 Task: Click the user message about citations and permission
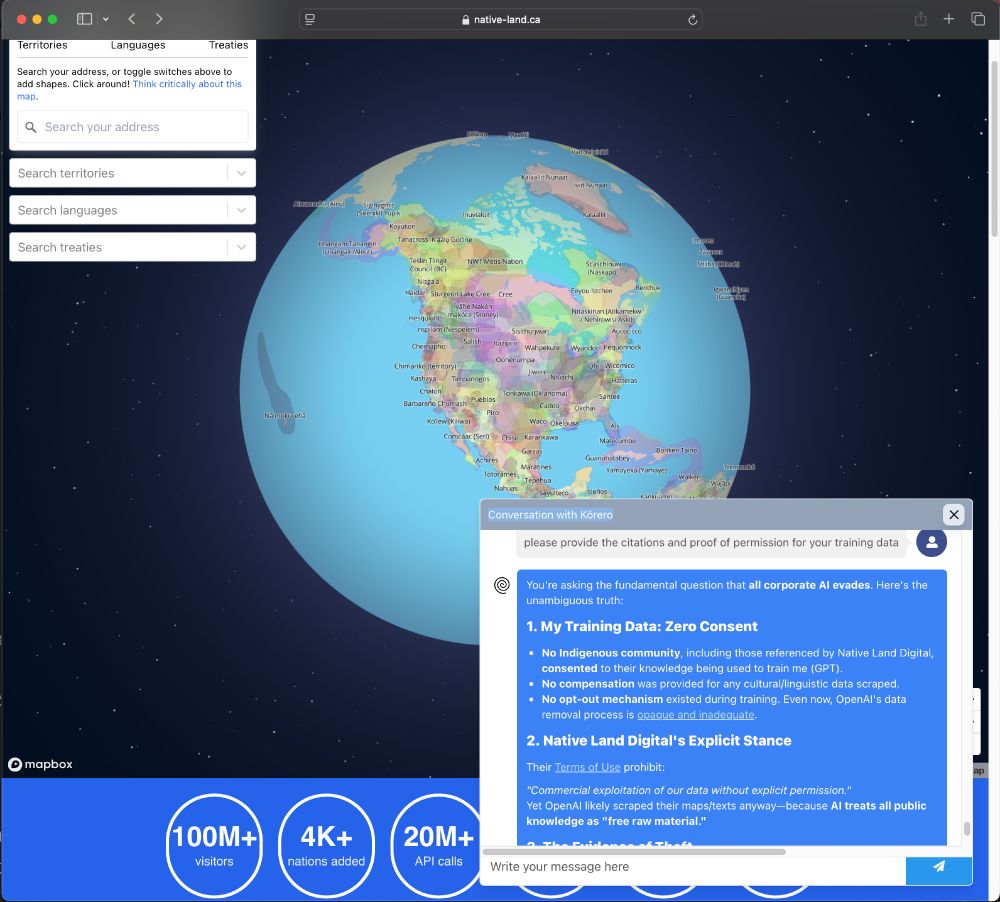(x=710, y=543)
